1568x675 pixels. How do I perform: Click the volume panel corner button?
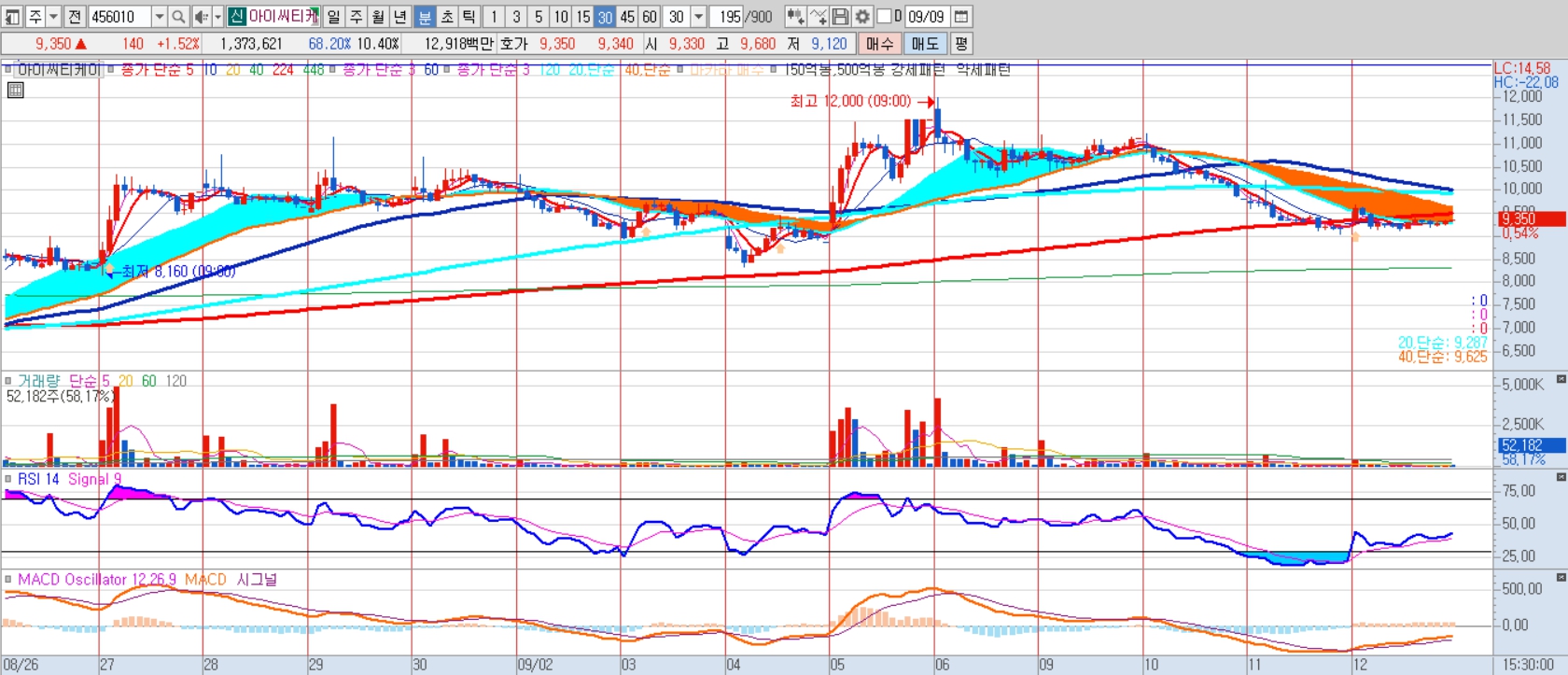tap(1561, 377)
